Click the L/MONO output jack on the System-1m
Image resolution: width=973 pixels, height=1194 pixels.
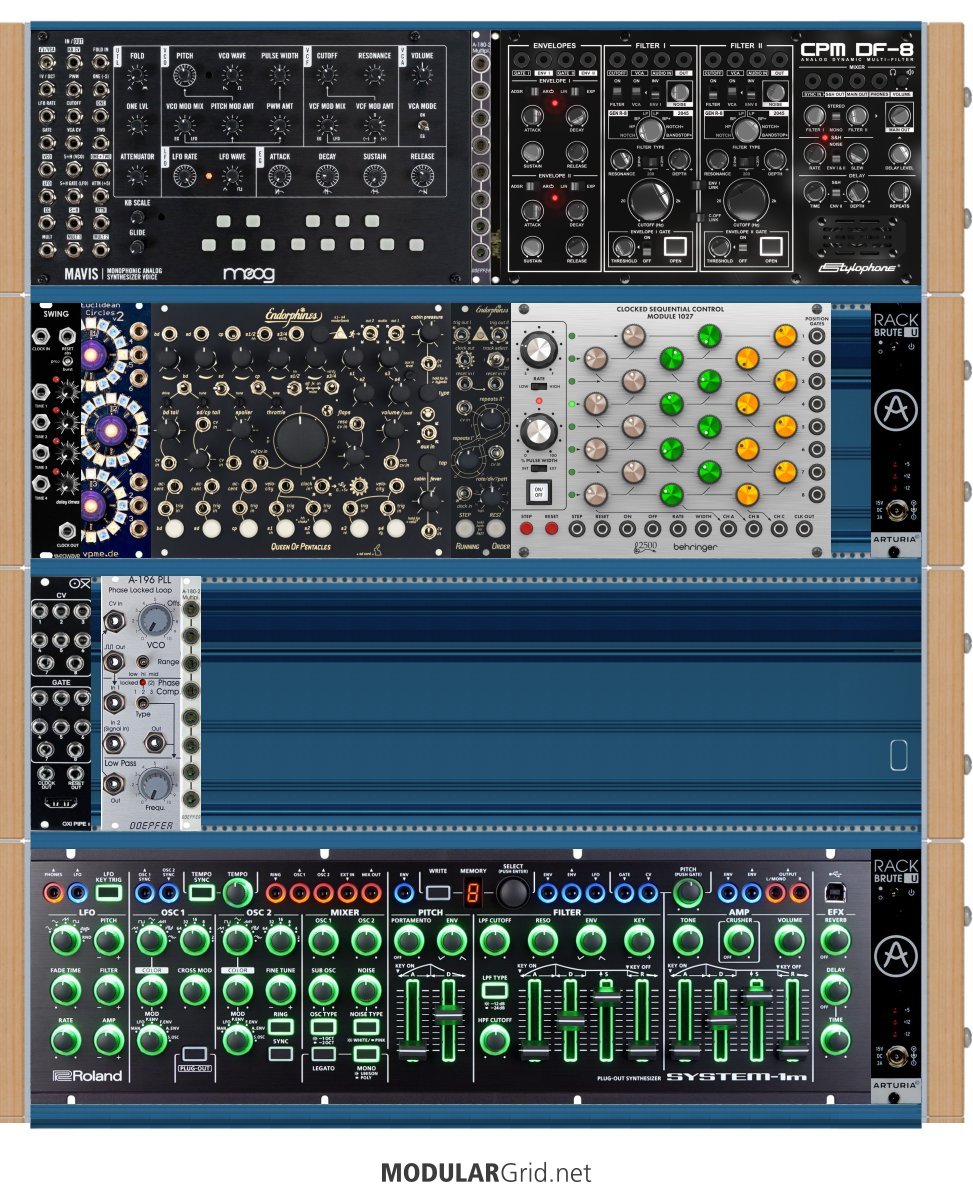tap(775, 892)
